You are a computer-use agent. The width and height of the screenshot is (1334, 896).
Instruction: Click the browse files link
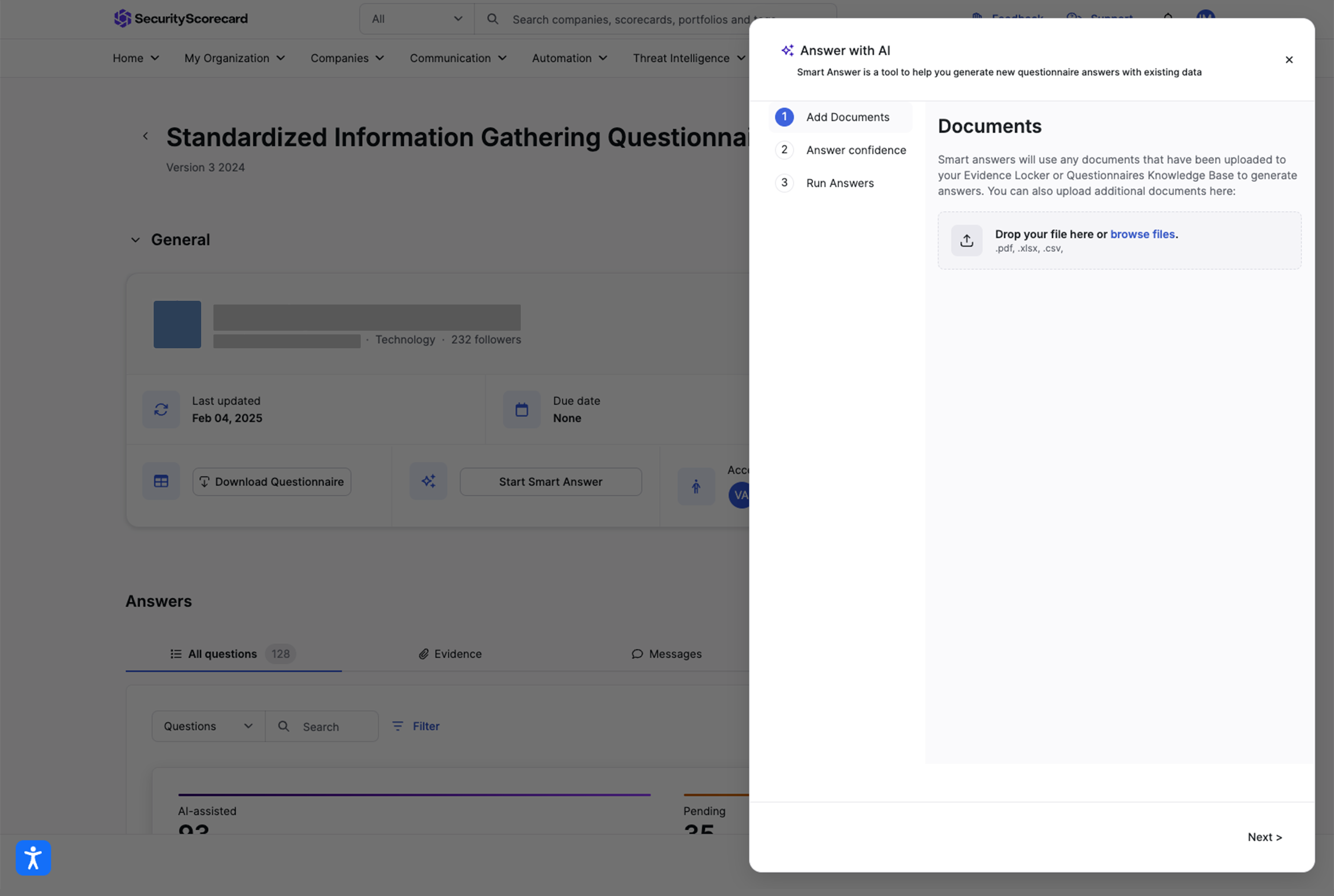pos(1142,234)
